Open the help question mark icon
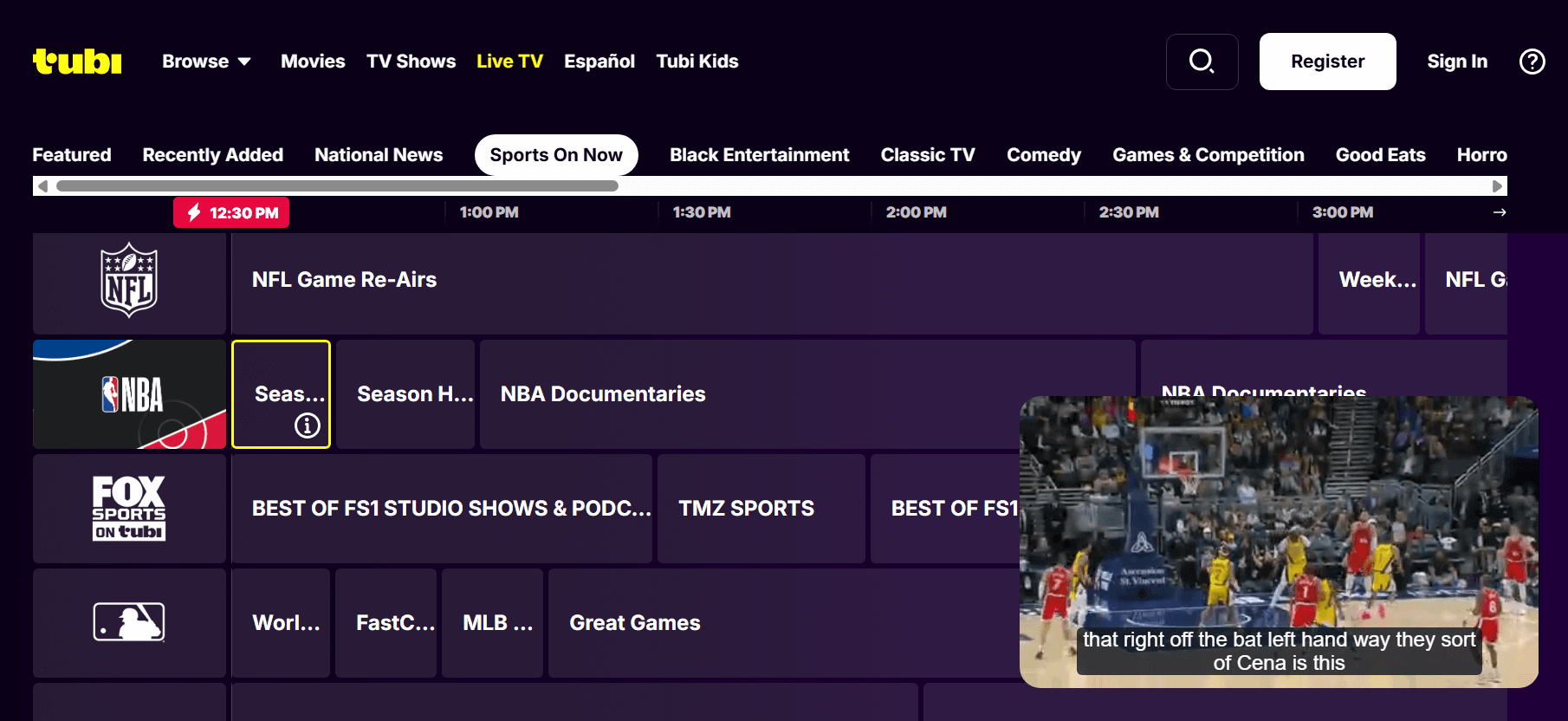The height and width of the screenshot is (721, 1568). coord(1532,62)
